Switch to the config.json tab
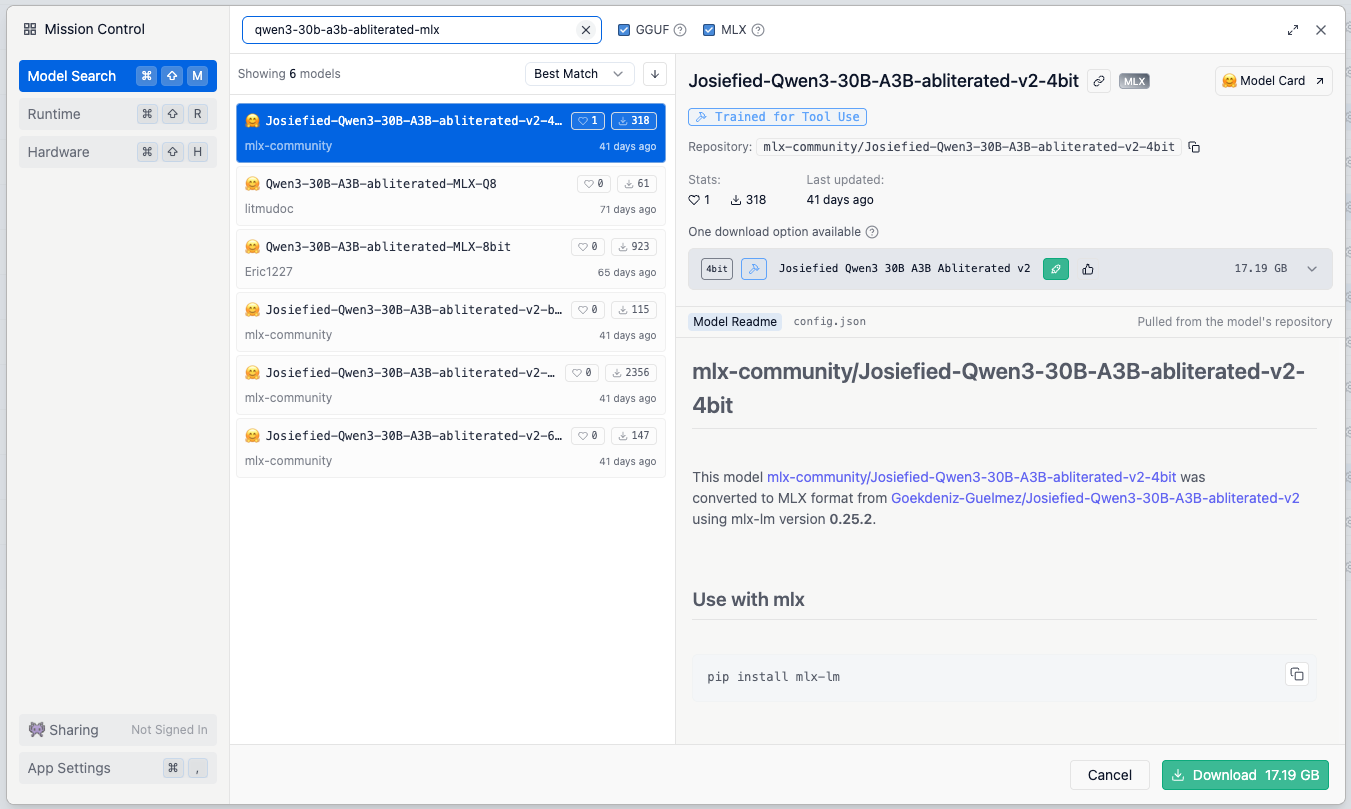Image resolution: width=1351 pixels, height=809 pixels. click(829, 322)
